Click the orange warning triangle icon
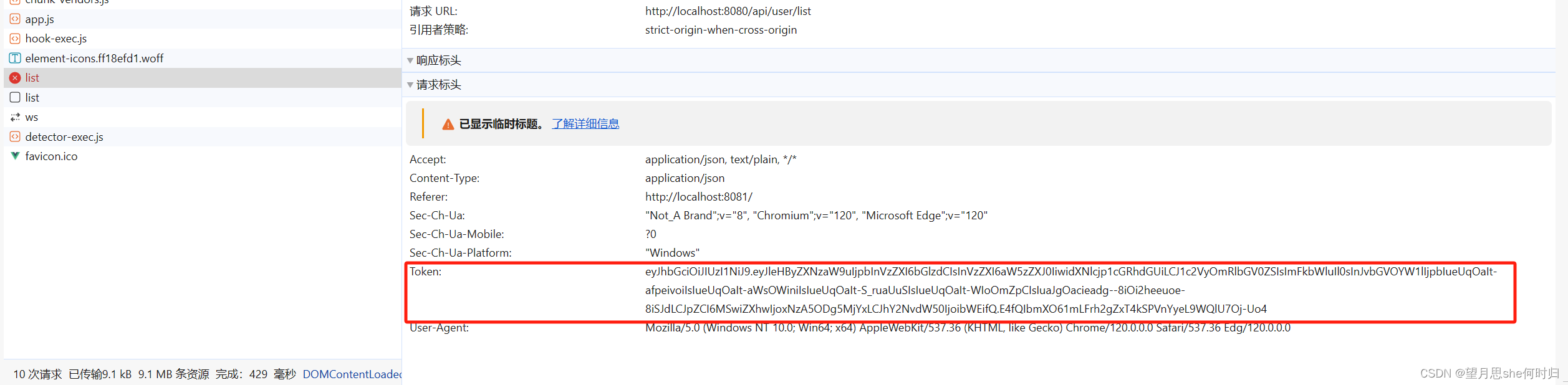This screenshot has width=1568, height=385. (x=448, y=125)
